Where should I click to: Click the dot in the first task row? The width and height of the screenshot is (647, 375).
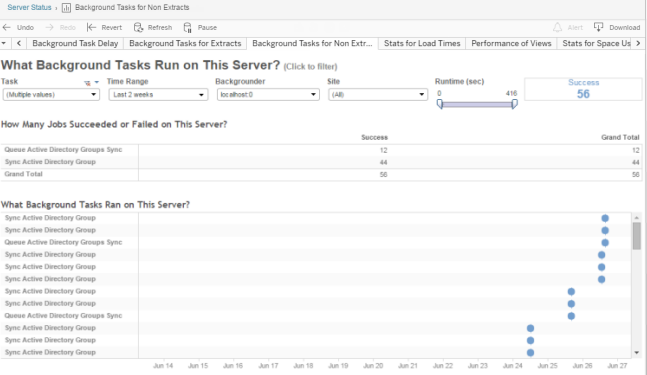(x=605, y=218)
